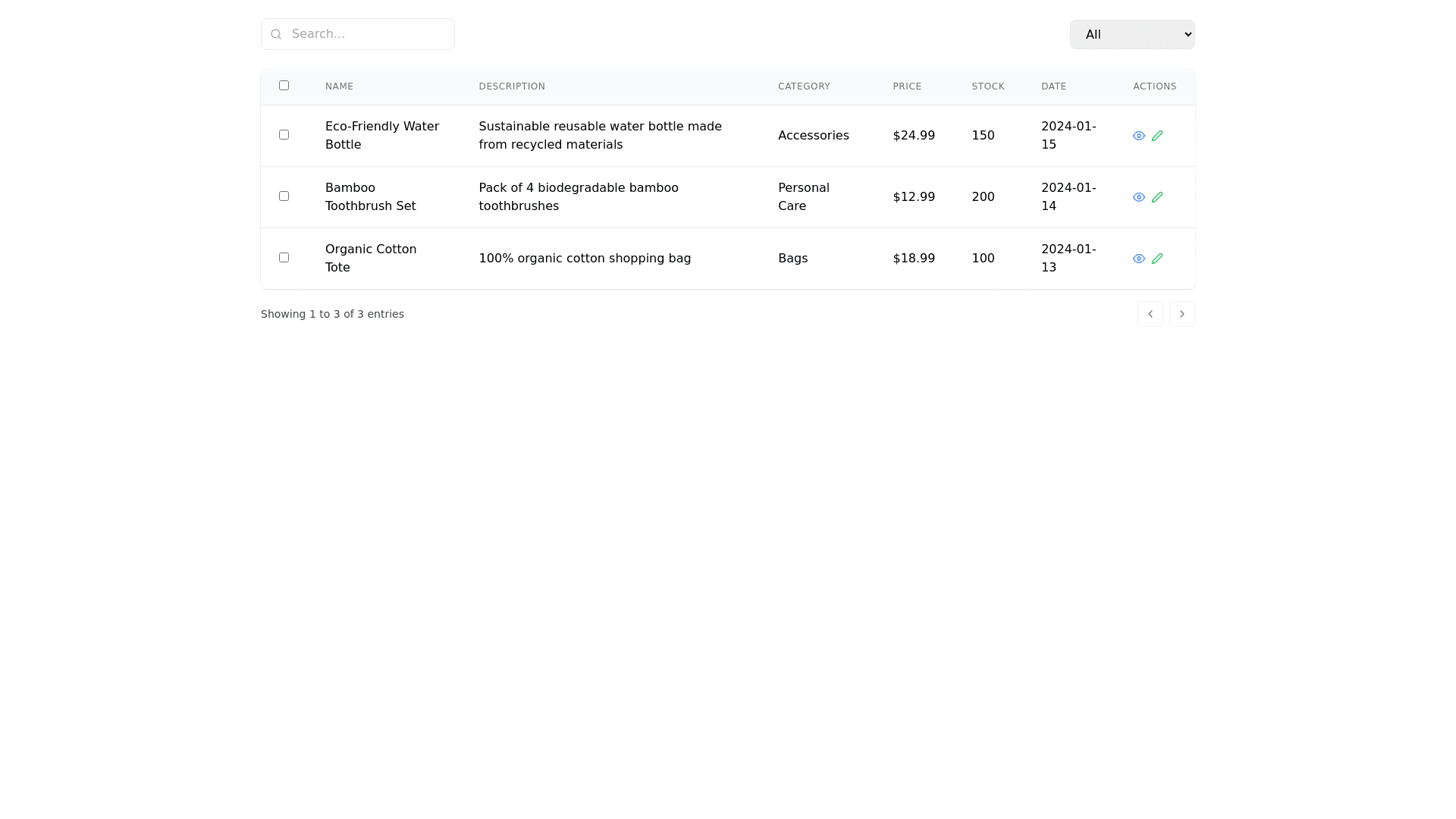Edit Organic Cotton Tote pencil icon
1456x819 pixels.
1156,259
